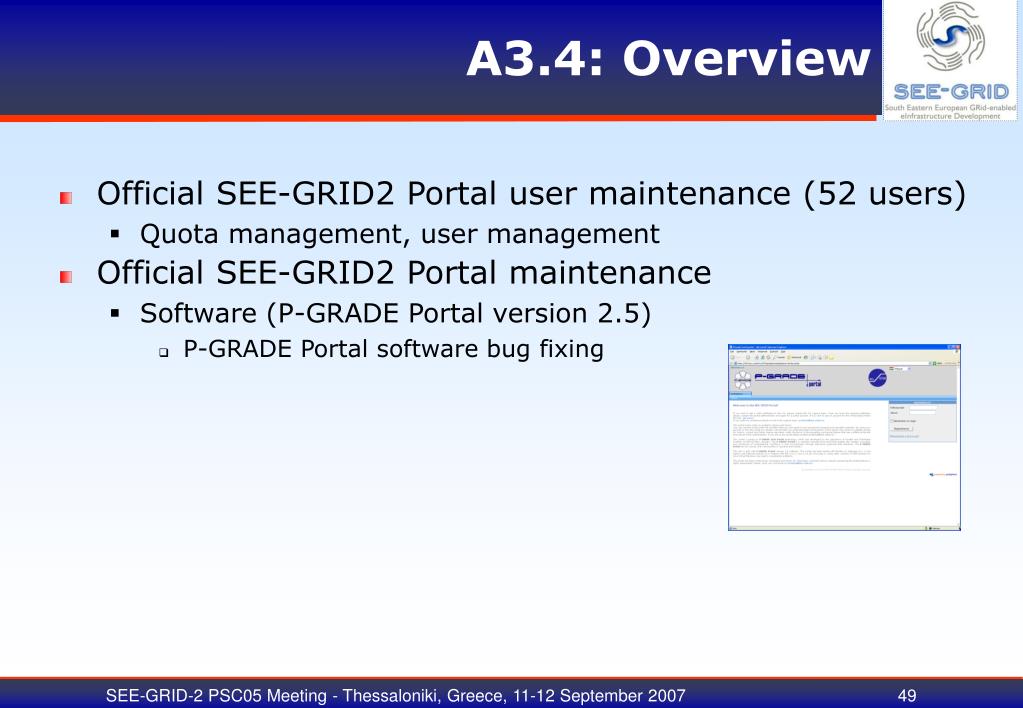The width and height of the screenshot is (1023, 708).
Task: Open the browser menu bar in portal screenshot
Action: 844,352
